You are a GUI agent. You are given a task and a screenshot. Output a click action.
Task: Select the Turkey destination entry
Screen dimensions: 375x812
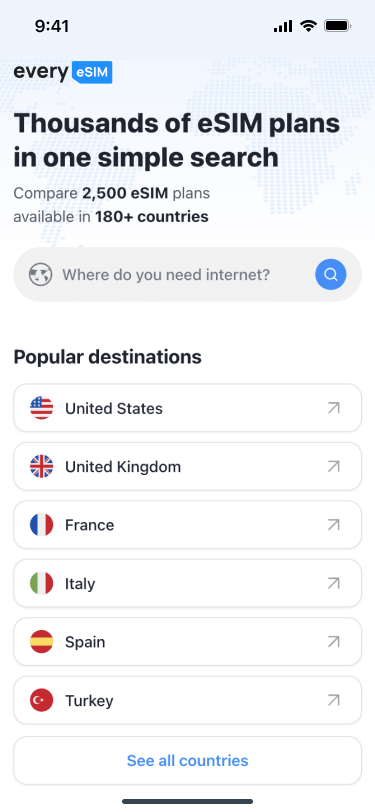(188, 701)
